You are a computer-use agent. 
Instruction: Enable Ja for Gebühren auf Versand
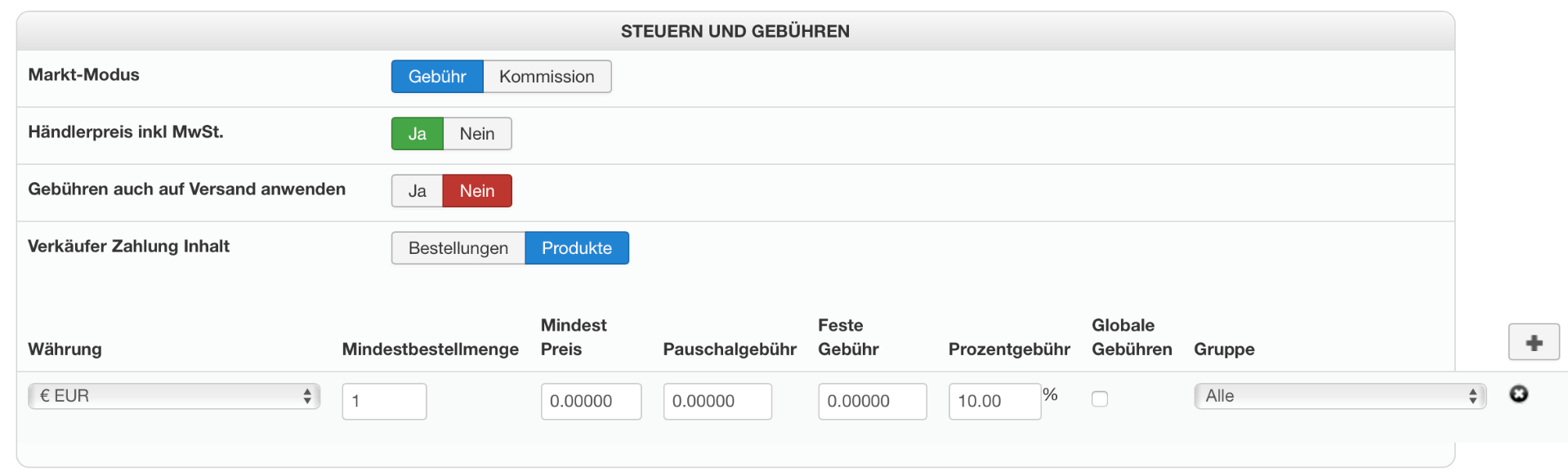pyautogui.click(x=417, y=191)
